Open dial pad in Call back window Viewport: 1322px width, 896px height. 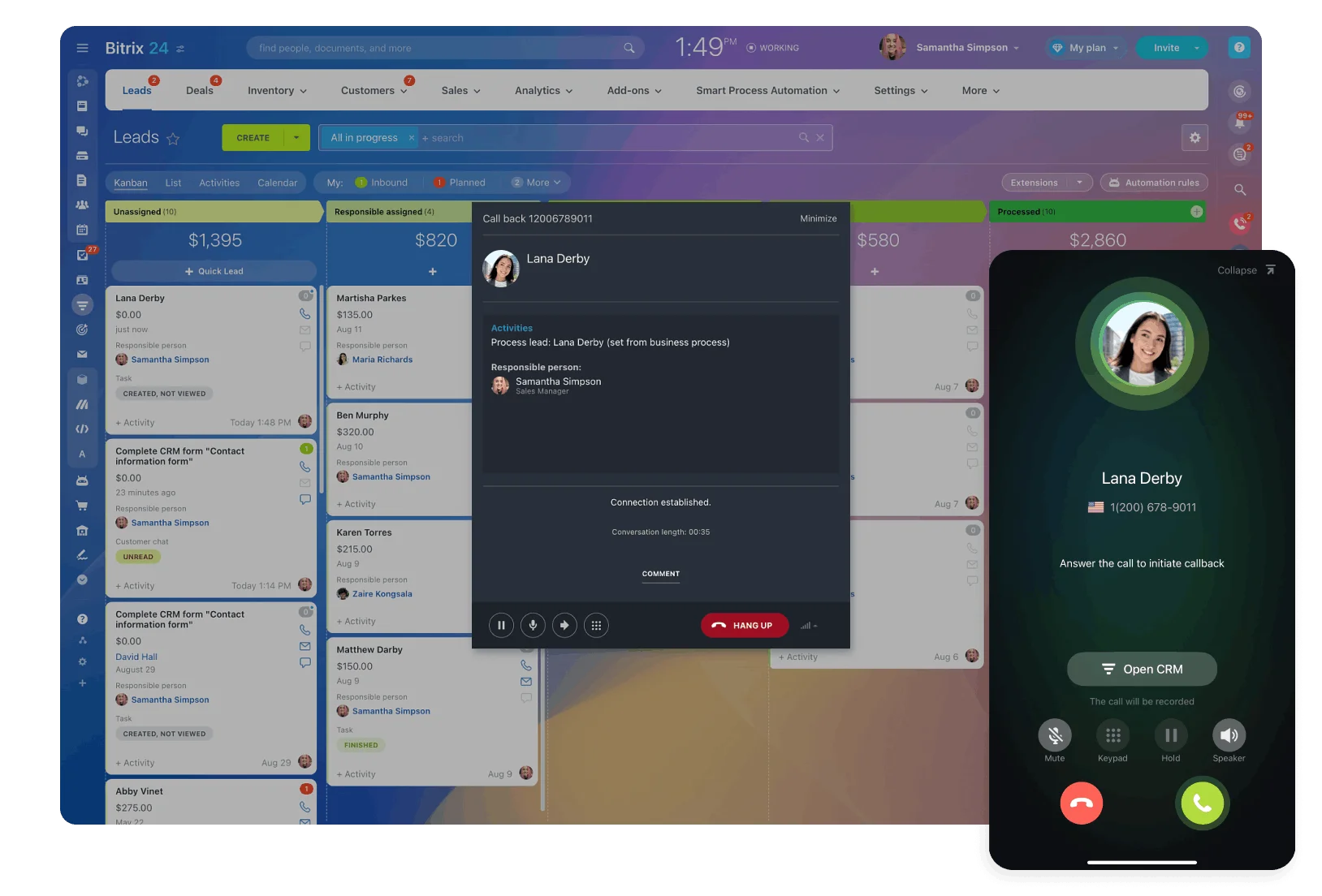pos(596,626)
